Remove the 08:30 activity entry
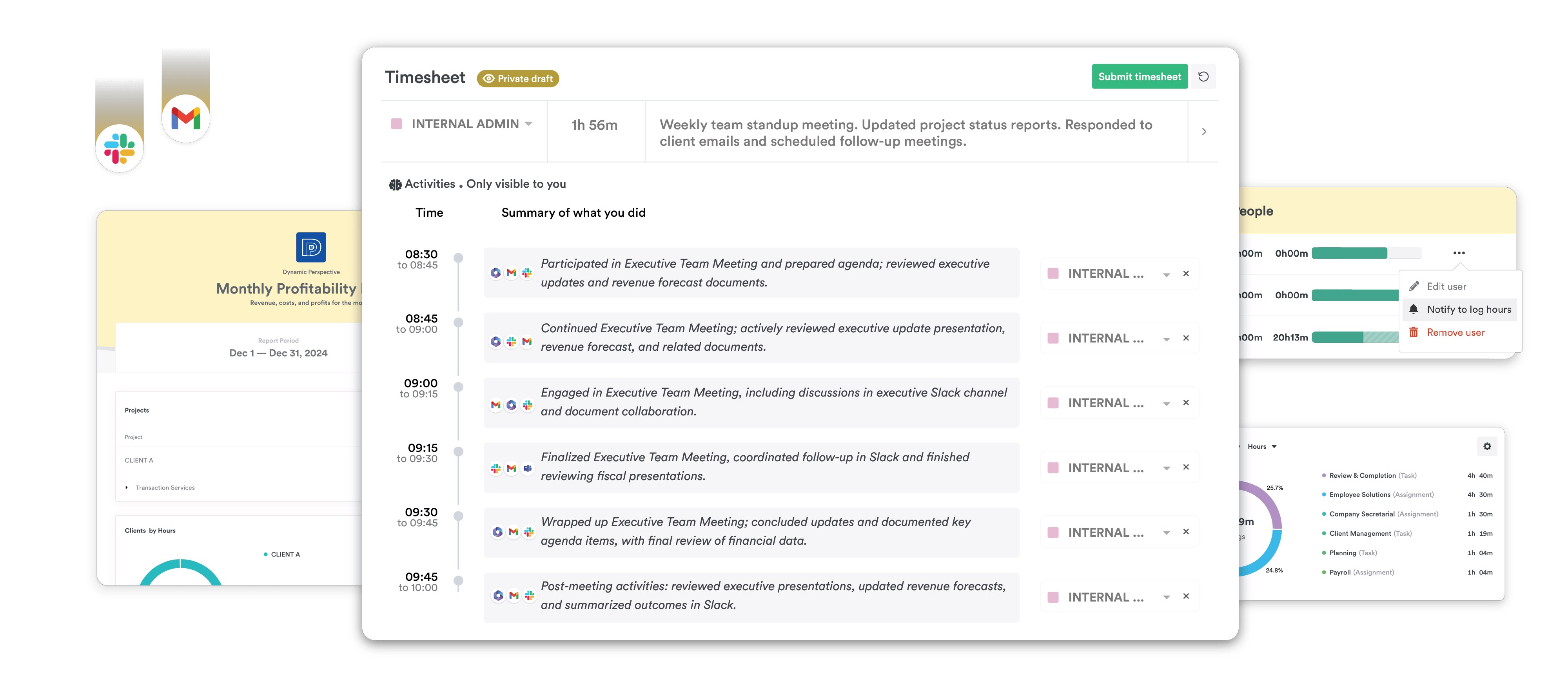Viewport: 1568px width, 694px height. [1186, 274]
